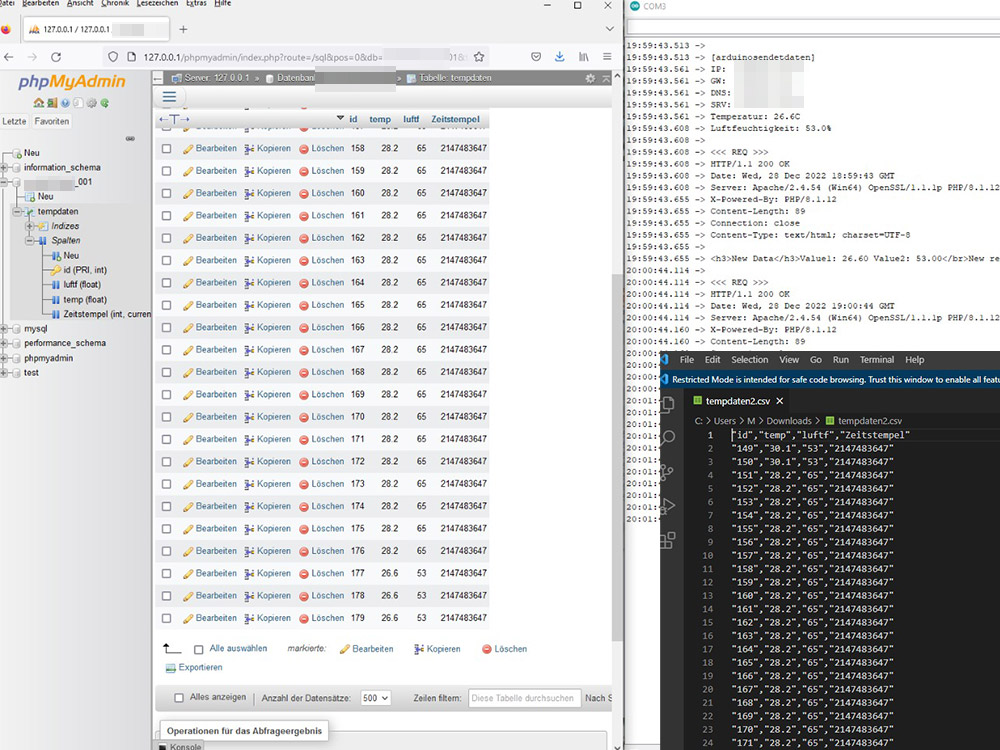Screen dimensions: 1000x750
Task: Open the hamburger menu above results table
Action: (x=169, y=97)
